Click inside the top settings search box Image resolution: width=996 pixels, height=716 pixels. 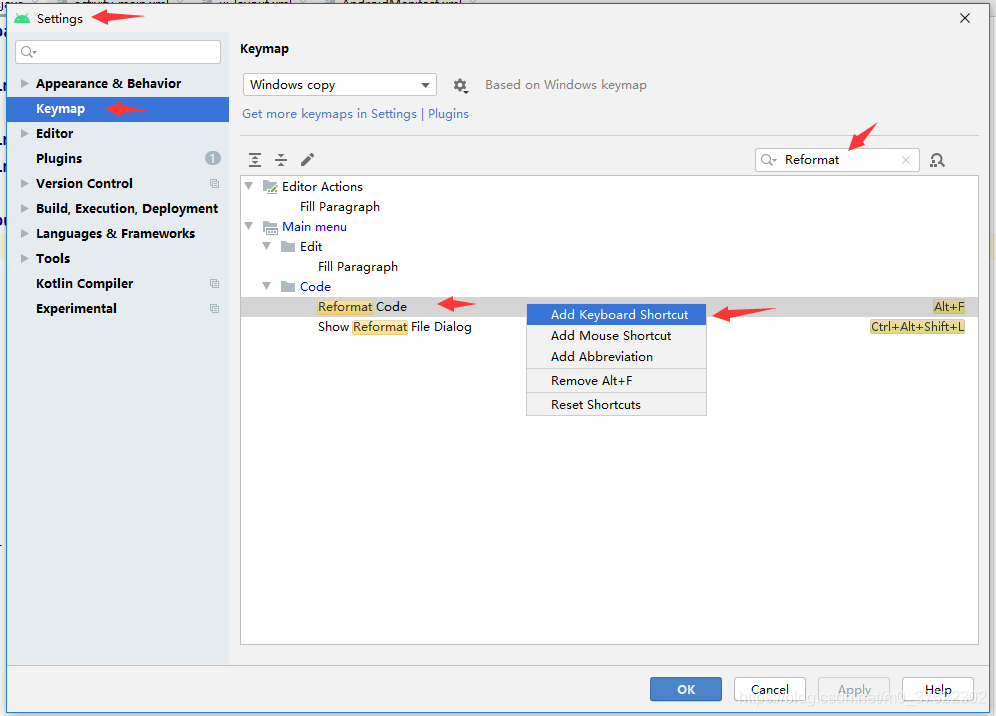coord(117,51)
